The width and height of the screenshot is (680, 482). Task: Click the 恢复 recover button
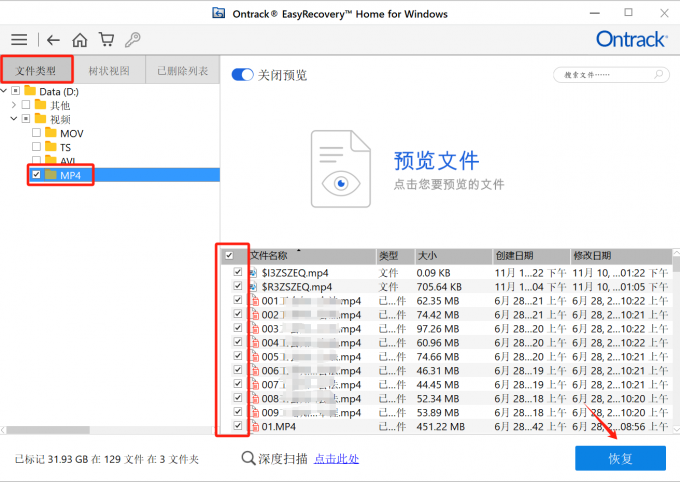pyautogui.click(x=620, y=458)
